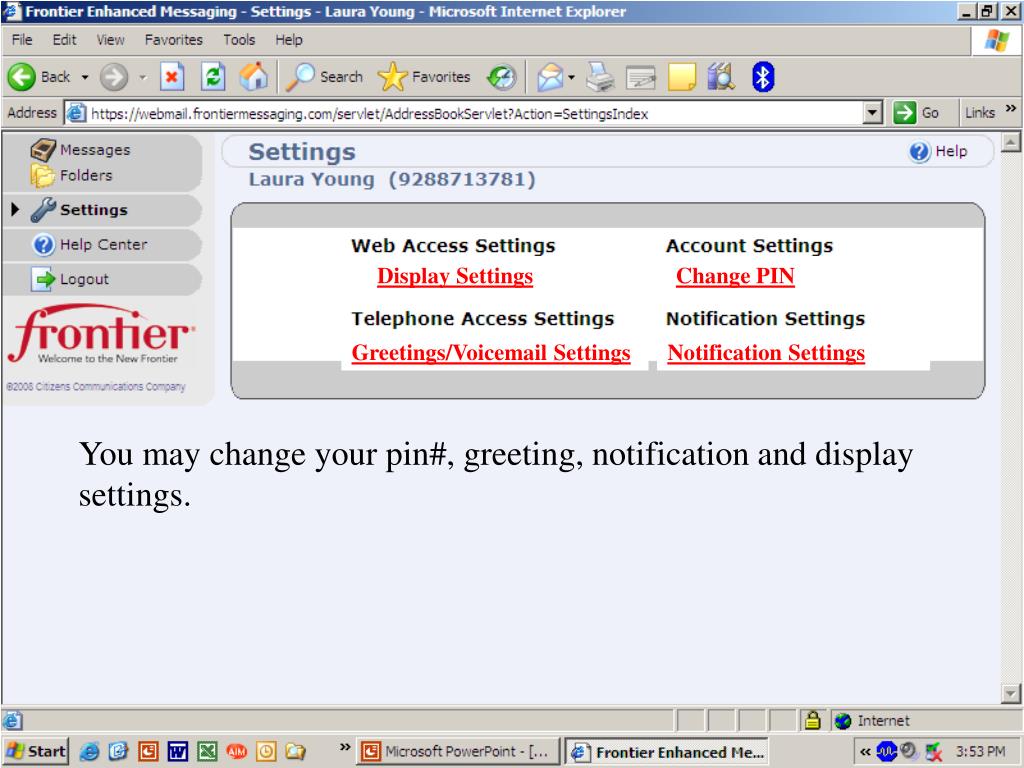Viewport: 1024px width, 768px height.
Task: Click the Research books icon
Action: click(722, 77)
